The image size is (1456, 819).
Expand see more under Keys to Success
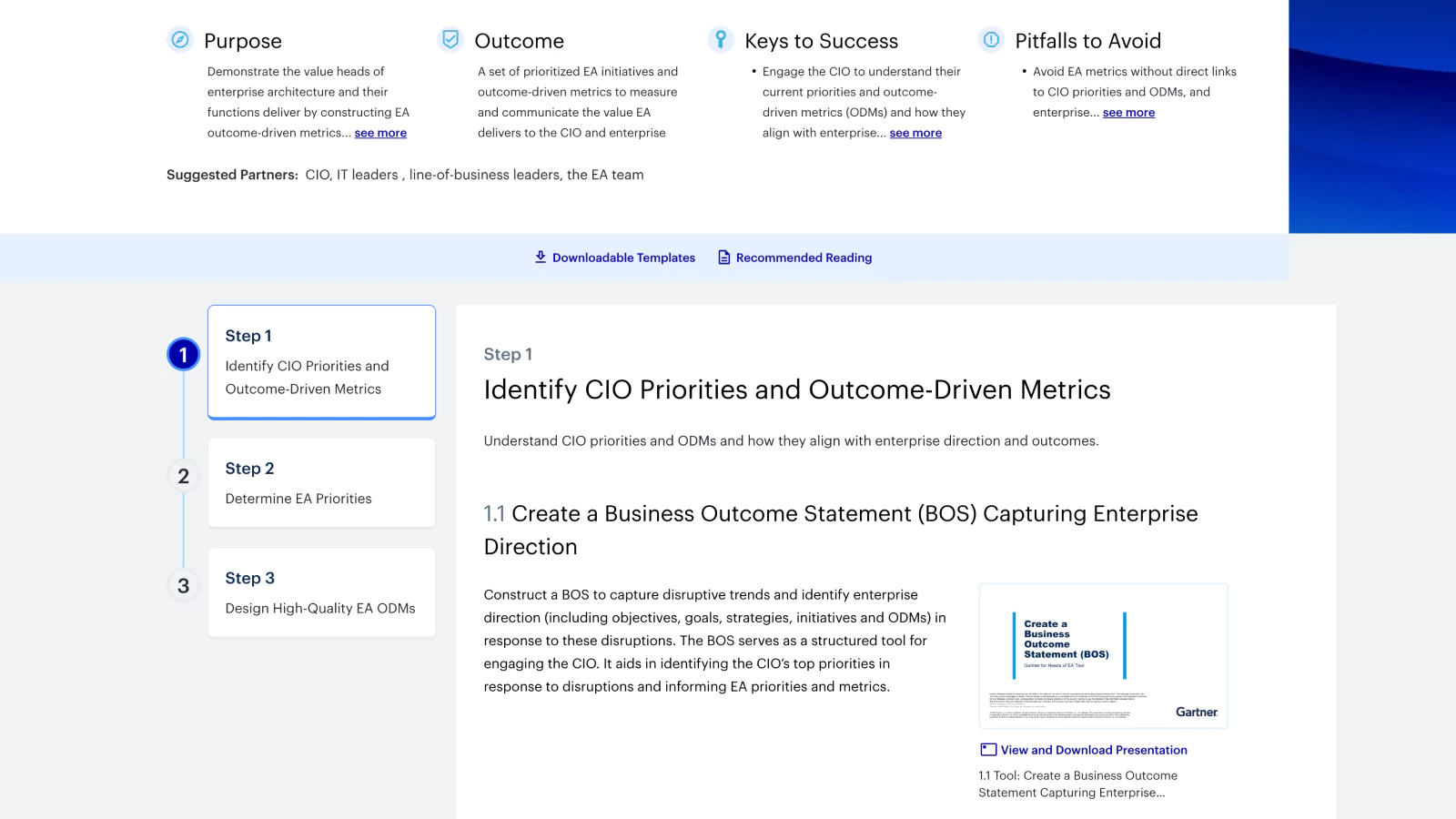(915, 133)
